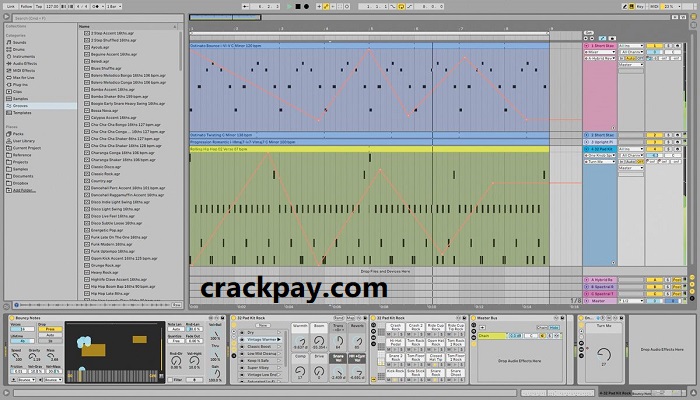
Task: Open Master output dropdown on track 1
Action: [x=631, y=65]
